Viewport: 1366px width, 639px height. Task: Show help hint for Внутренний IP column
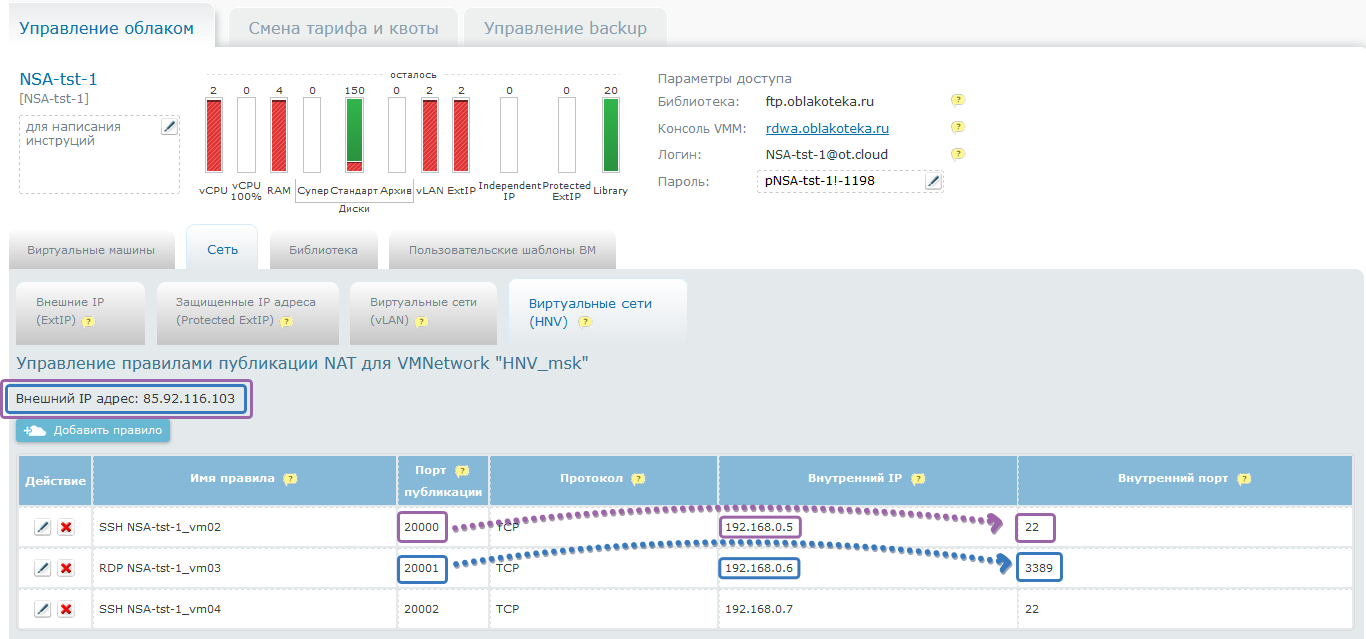(918, 479)
